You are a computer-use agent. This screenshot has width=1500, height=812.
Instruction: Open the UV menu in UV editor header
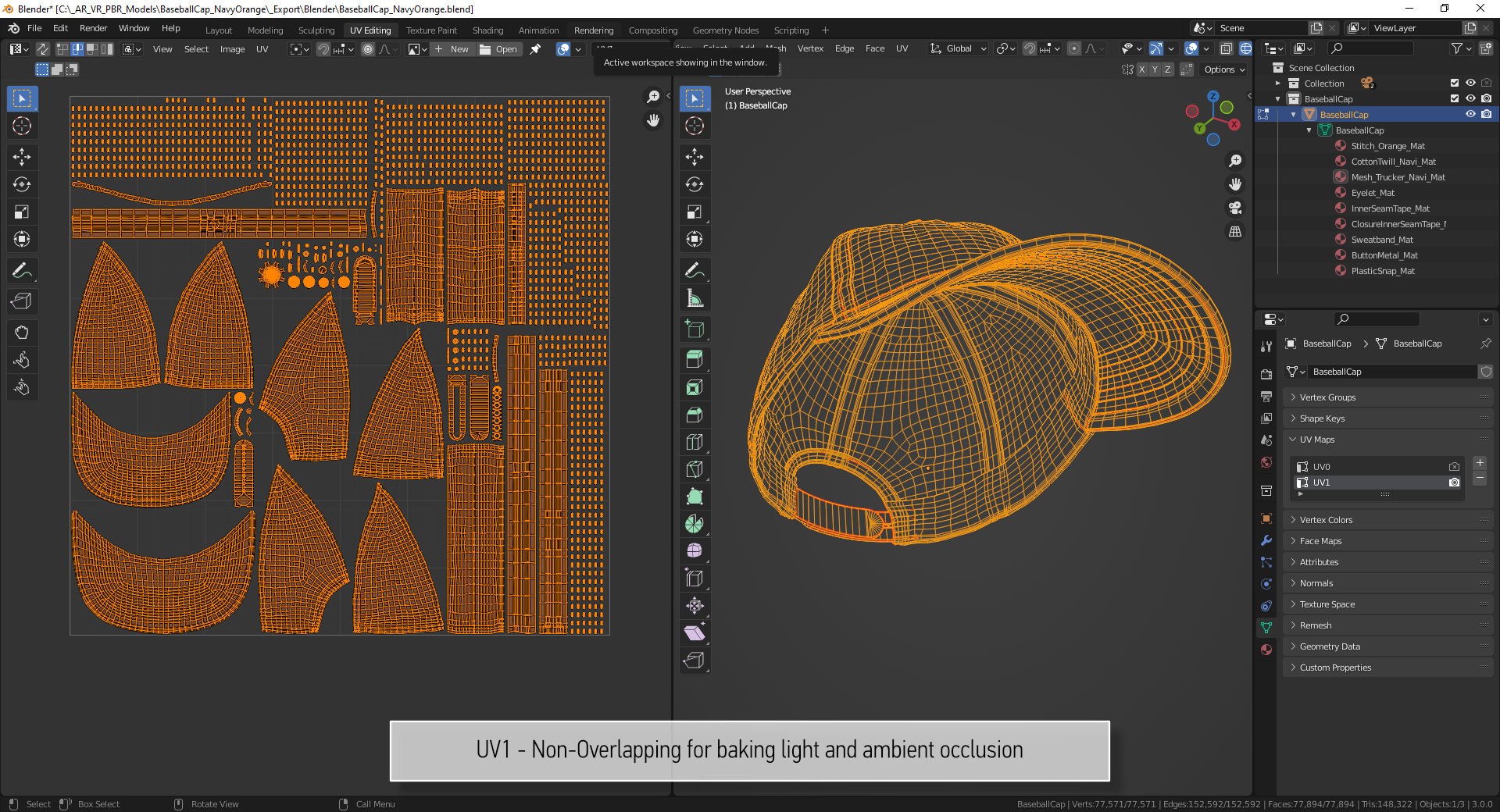coord(262,49)
